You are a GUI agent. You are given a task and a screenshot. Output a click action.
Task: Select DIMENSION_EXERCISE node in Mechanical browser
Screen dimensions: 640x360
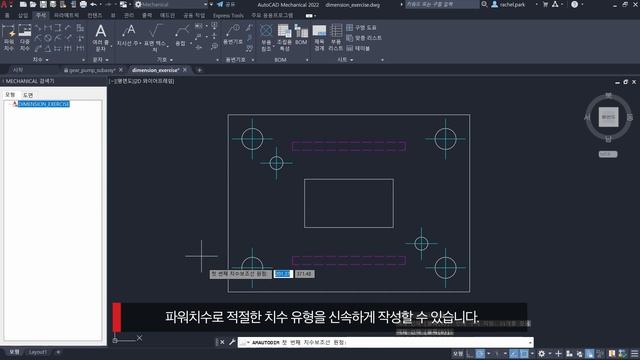(43, 104)
